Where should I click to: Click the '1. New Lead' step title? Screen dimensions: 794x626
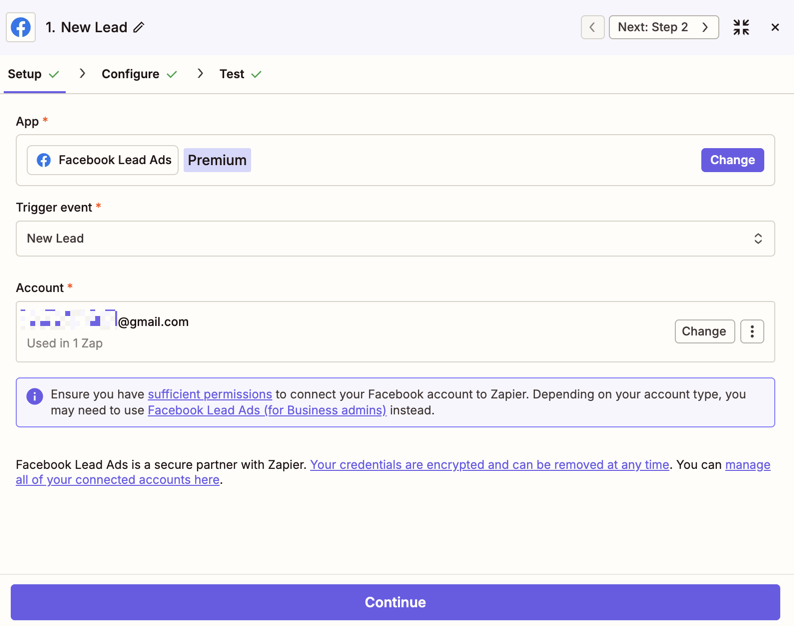[x=87, y=27]
